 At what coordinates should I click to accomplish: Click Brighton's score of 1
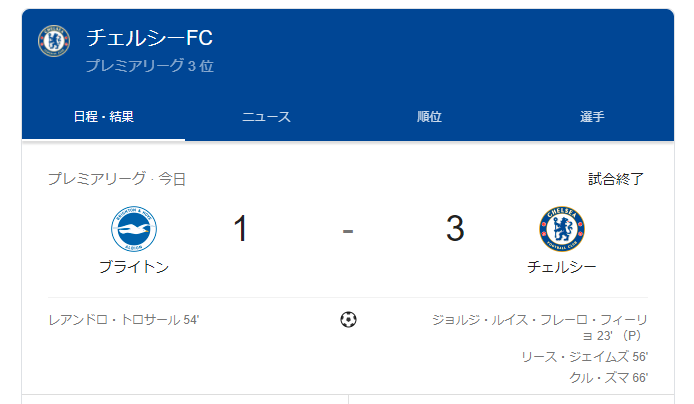click(x=240, y=228)
